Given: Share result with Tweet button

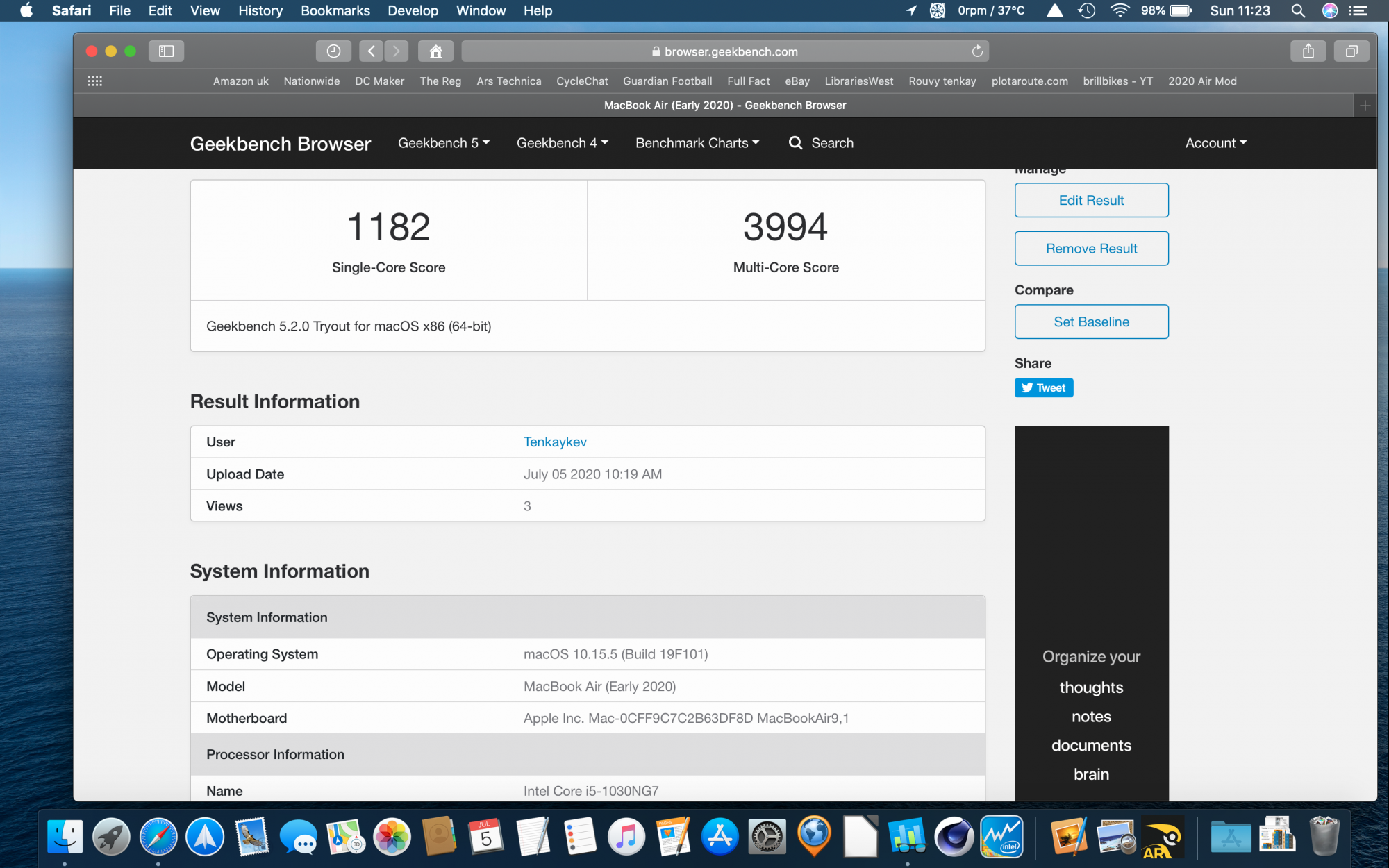Looking at the screenshot, I should tap(1044, 387).
